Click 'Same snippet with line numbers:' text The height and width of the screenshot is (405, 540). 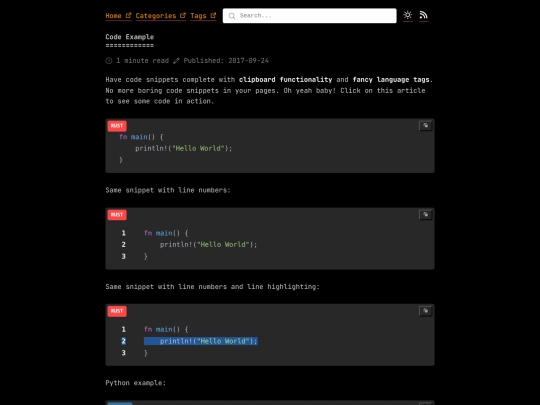point(168,190)
